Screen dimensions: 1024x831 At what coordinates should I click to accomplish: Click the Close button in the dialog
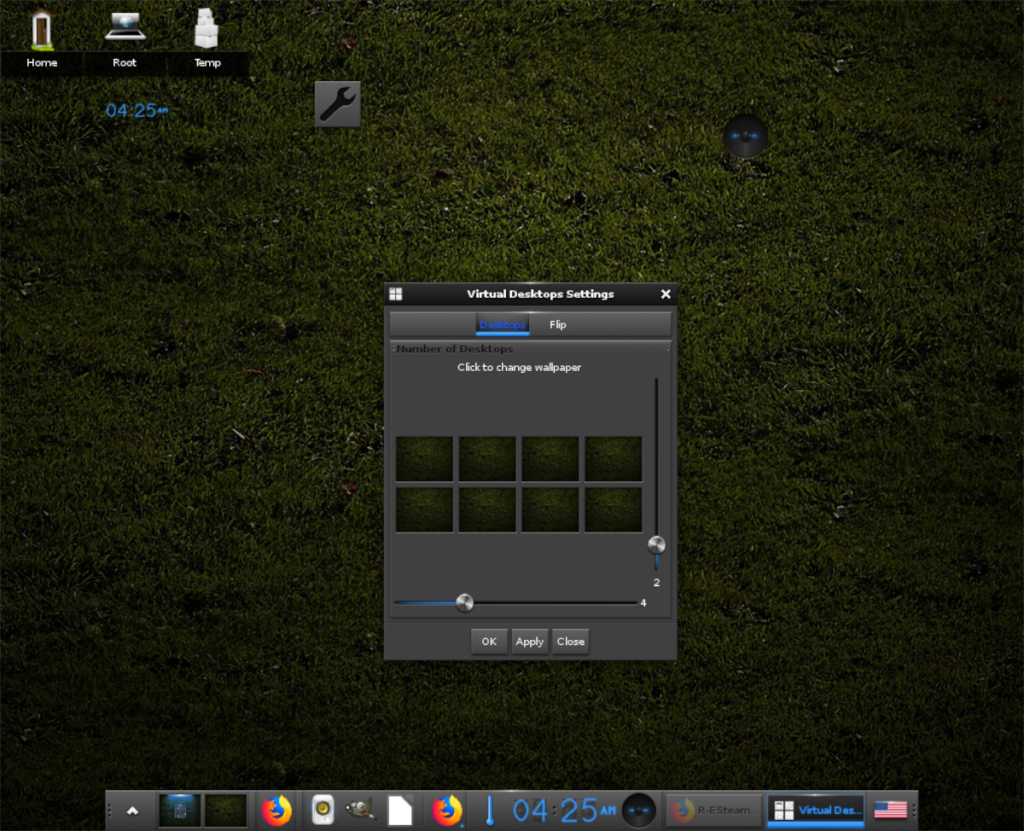coord(571,641)
